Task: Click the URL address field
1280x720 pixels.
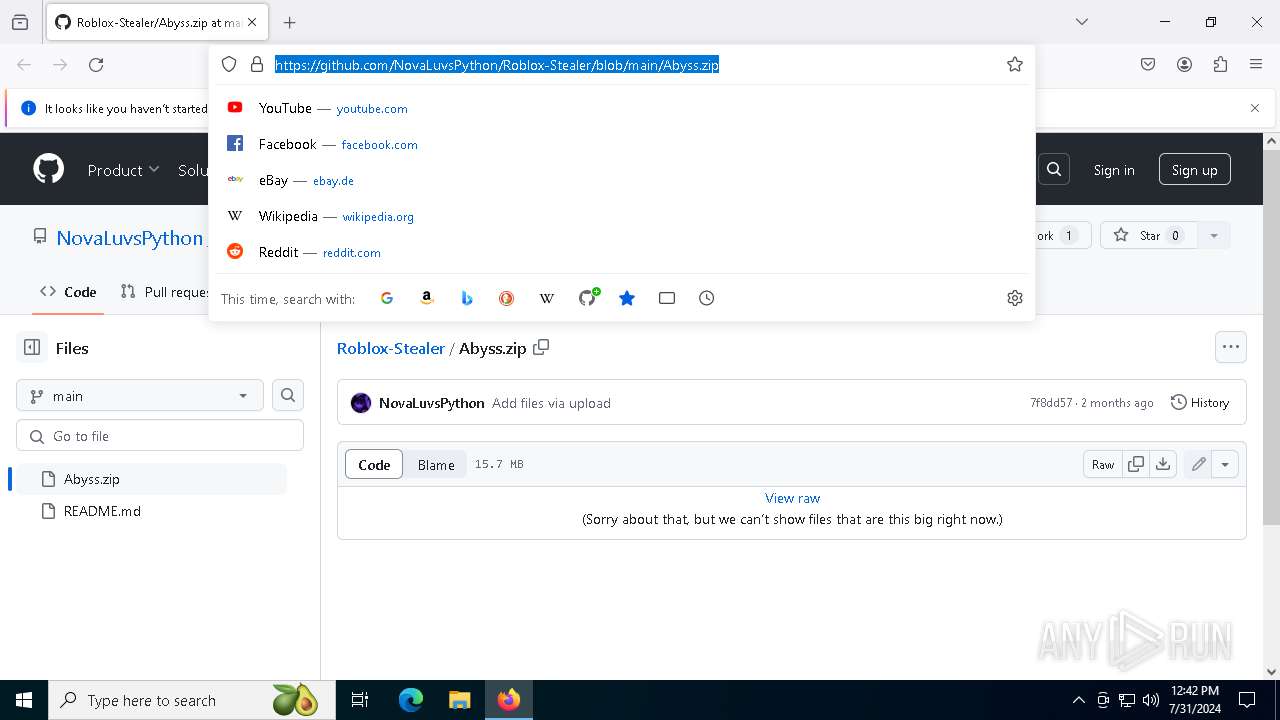Action: coord(634,65)
